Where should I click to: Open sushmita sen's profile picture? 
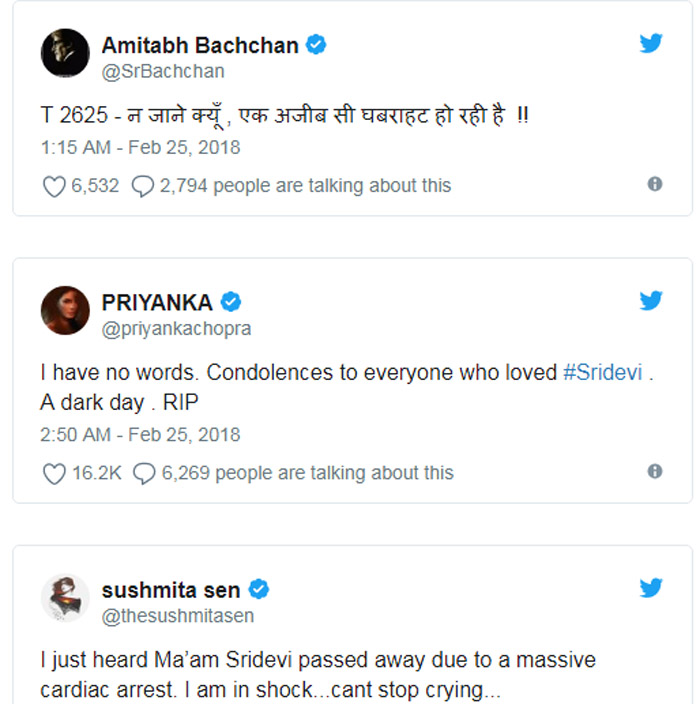(x=65, y=597)
